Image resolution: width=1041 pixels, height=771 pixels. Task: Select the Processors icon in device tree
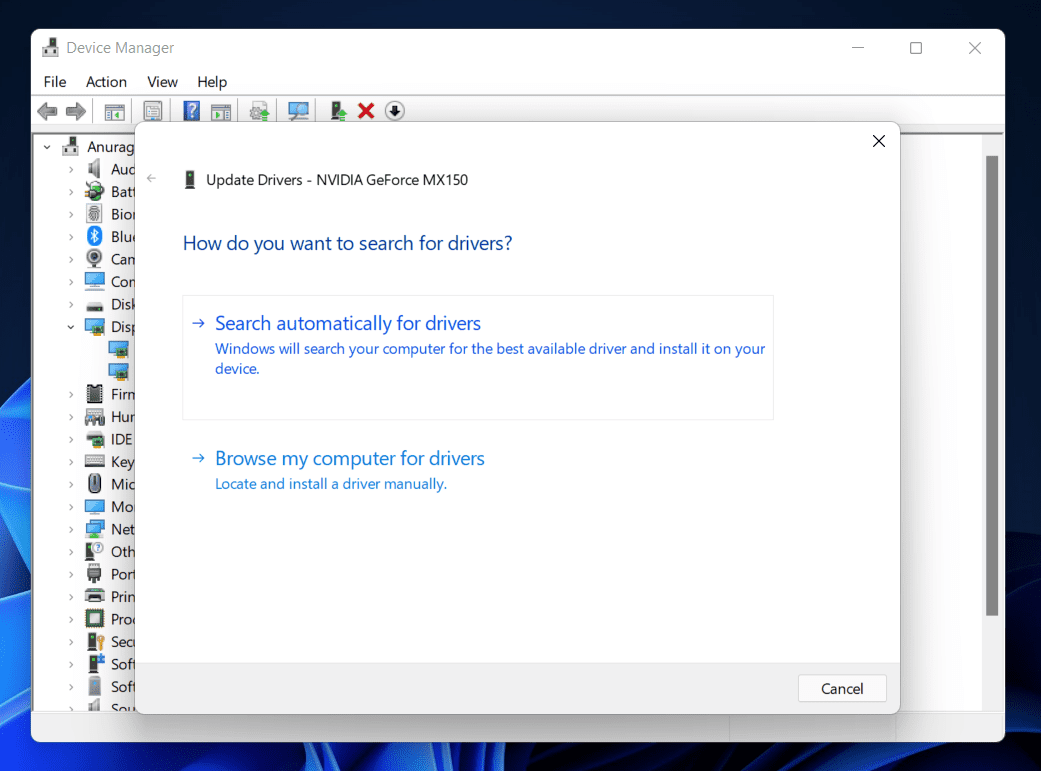94,619
